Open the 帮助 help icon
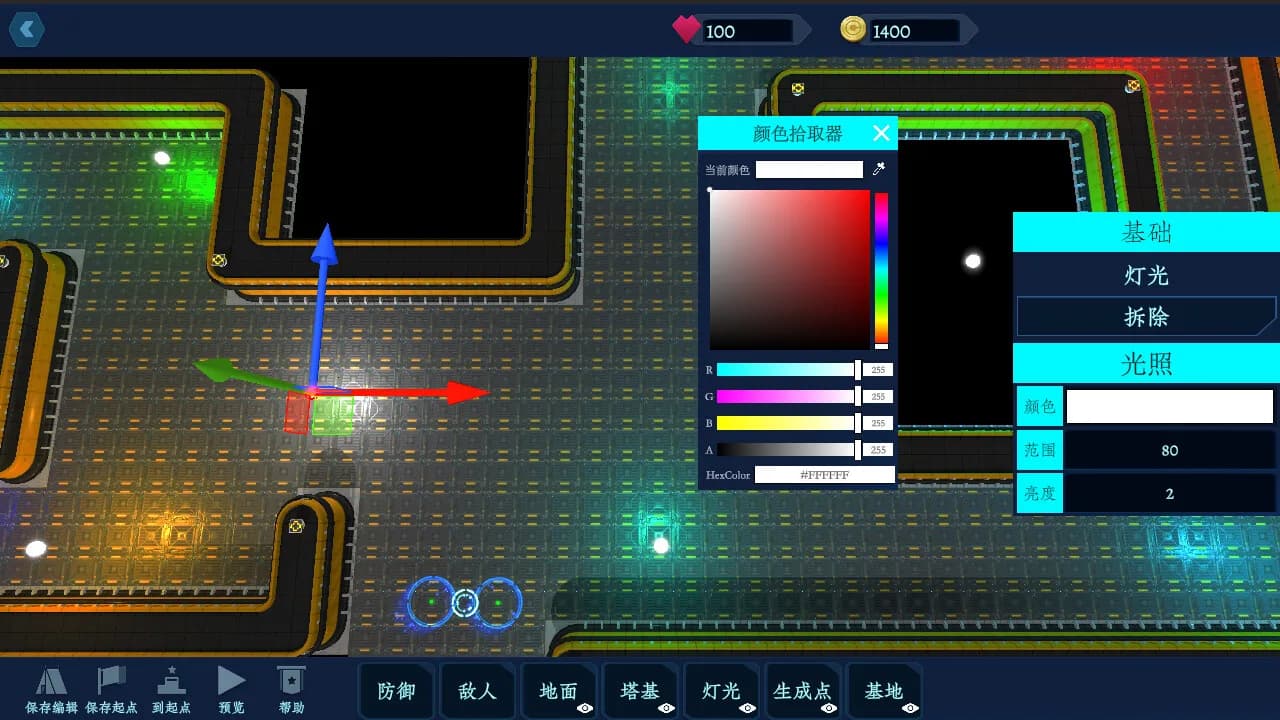Viewport: 1280px width, 720px height. pos(292,681)
